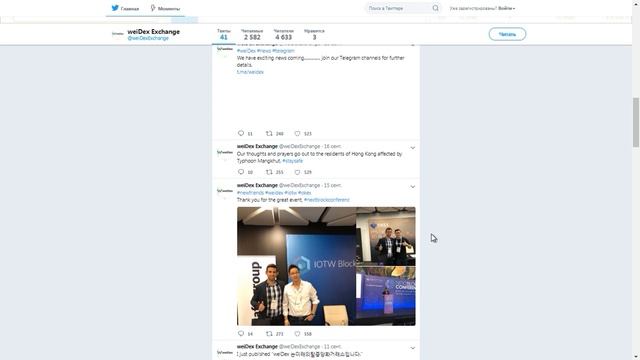Select the Likes tab showing 3
This screenshot has width=640, height=360.
point(314,34)
